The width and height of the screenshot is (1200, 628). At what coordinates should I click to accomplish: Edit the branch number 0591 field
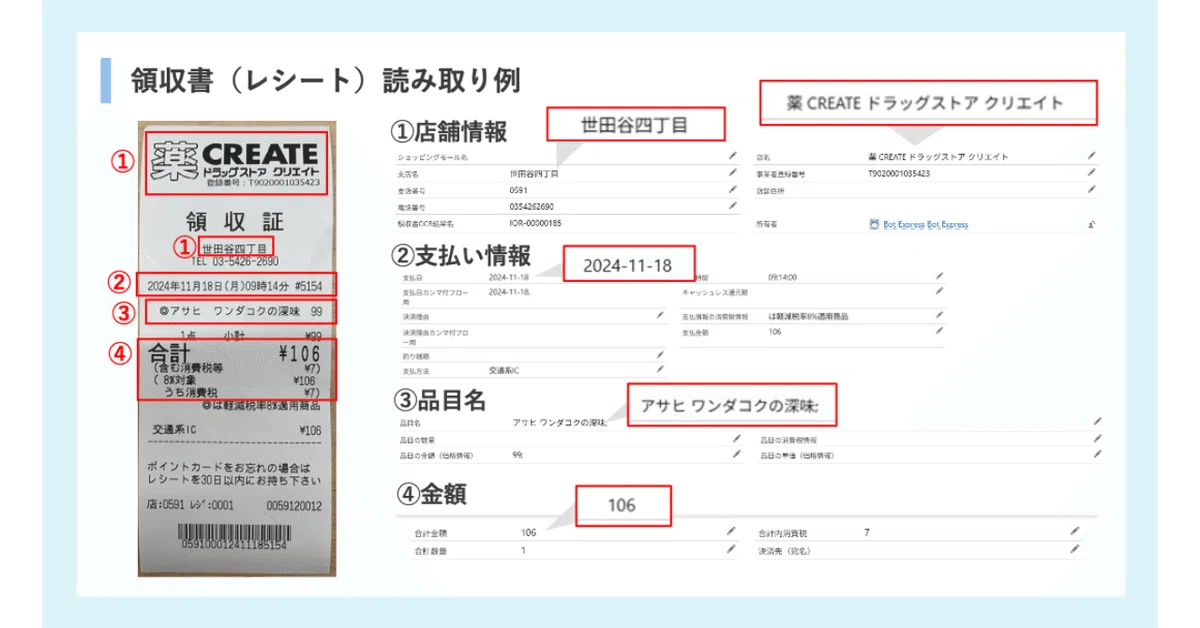(733, 189)
